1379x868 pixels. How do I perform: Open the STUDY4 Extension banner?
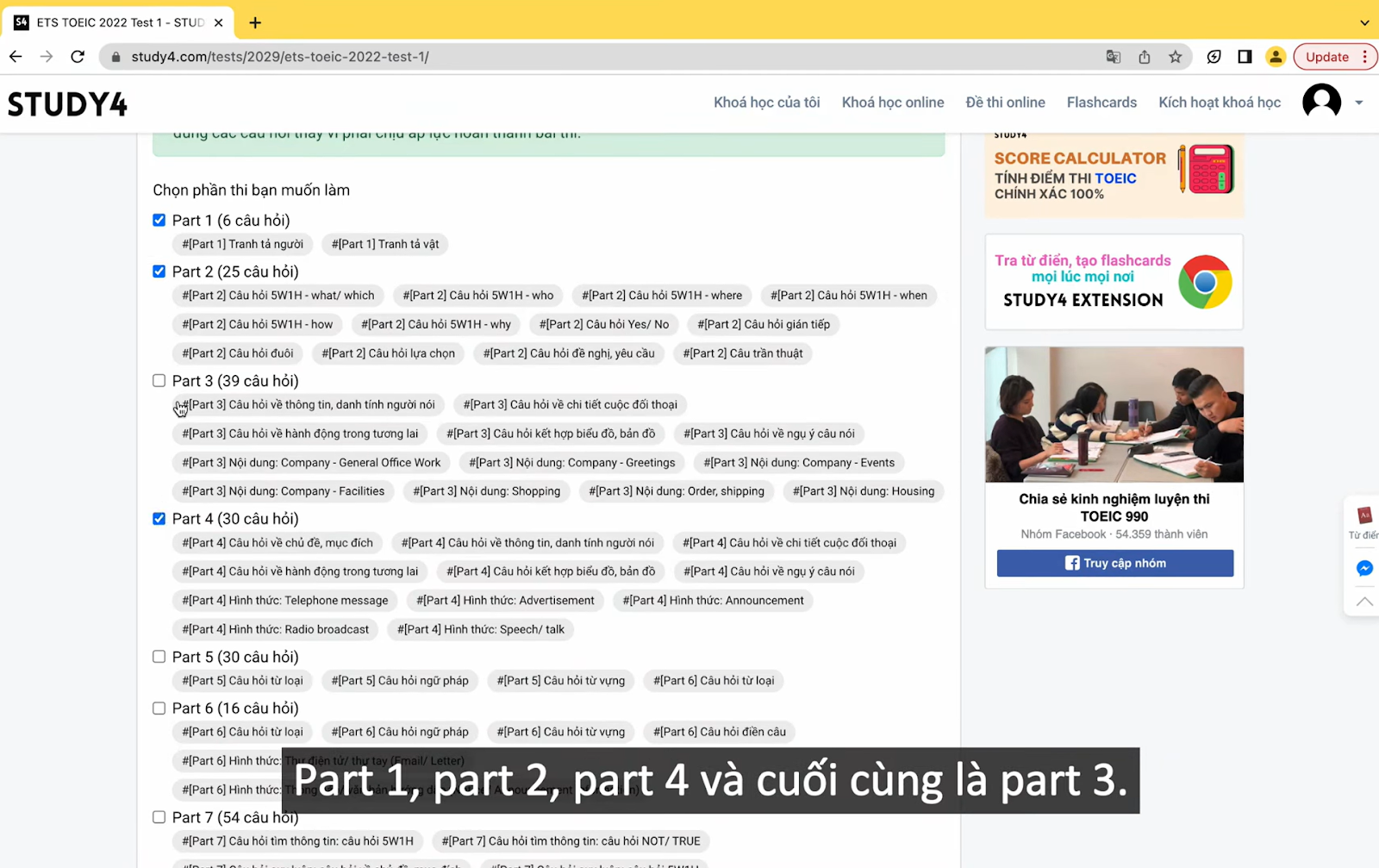1114,282
